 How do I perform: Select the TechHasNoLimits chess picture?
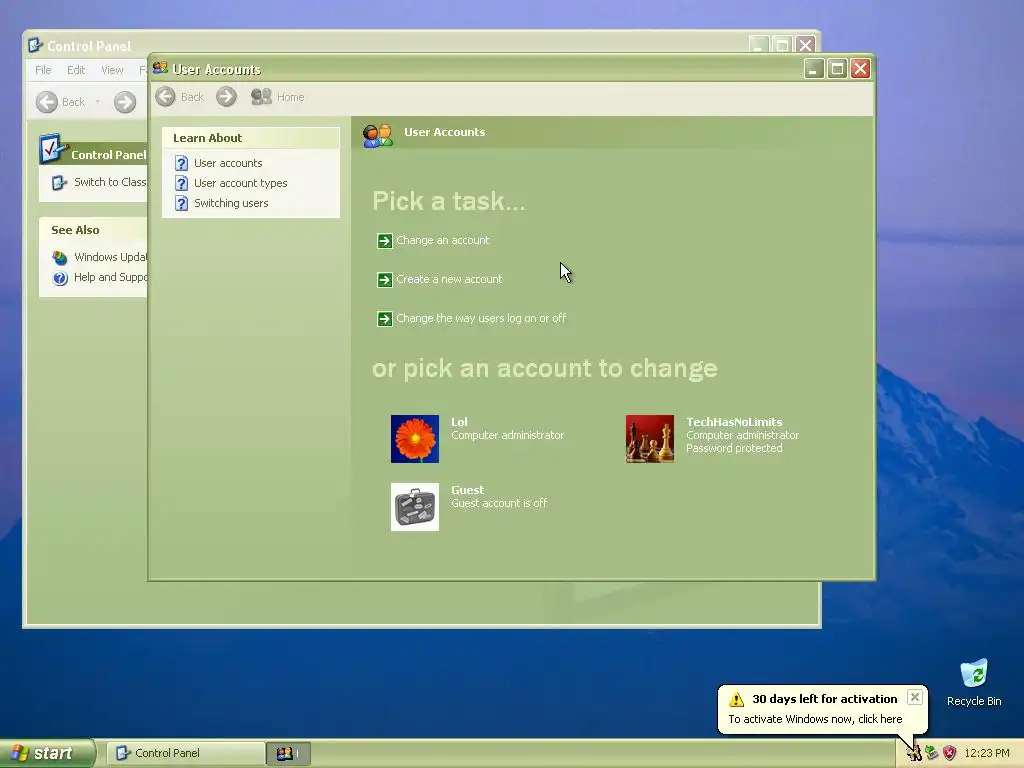point(650,439)
